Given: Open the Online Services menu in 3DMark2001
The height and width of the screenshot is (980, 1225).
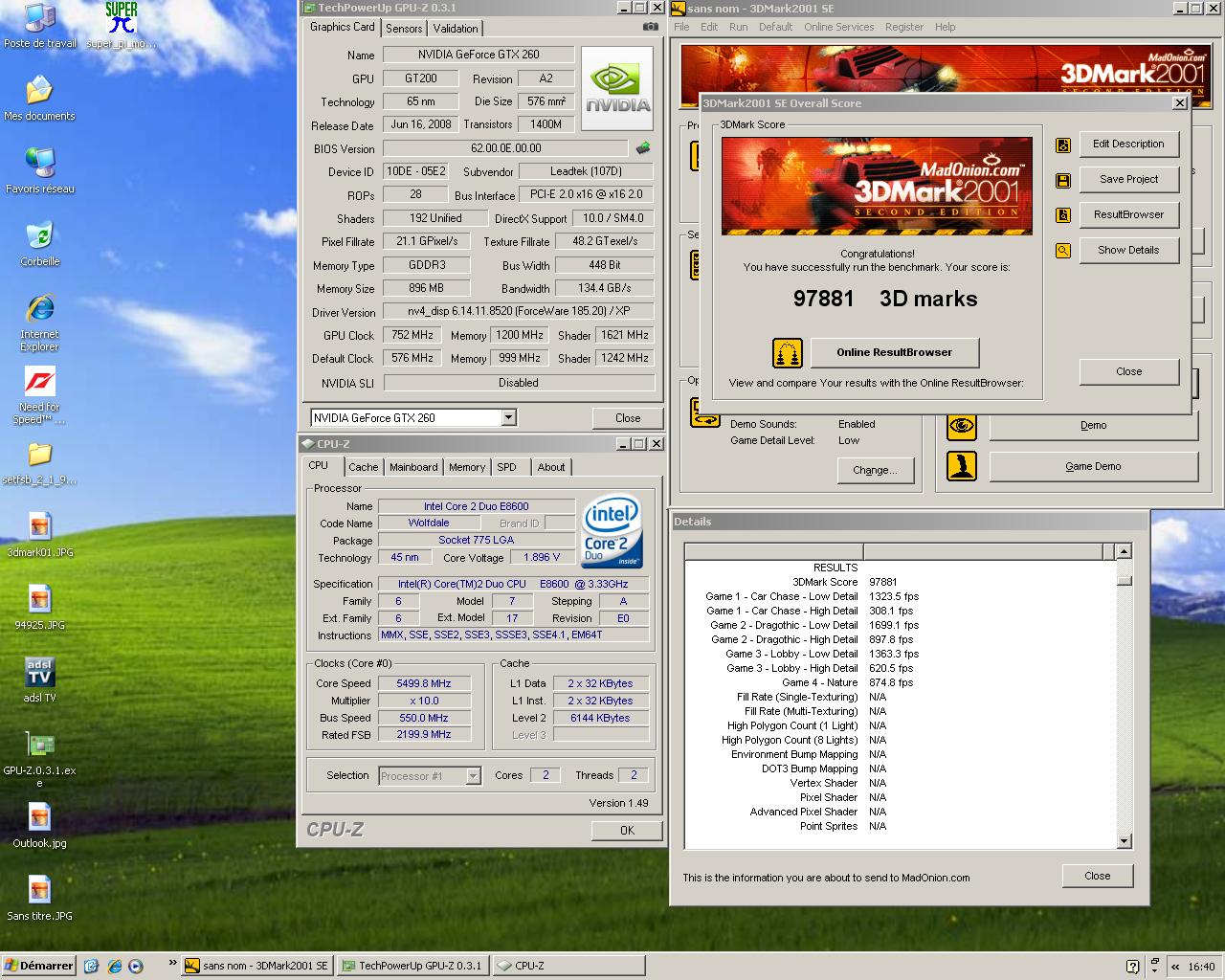Looking at the screenshot, I should click(x=838, y=27).
